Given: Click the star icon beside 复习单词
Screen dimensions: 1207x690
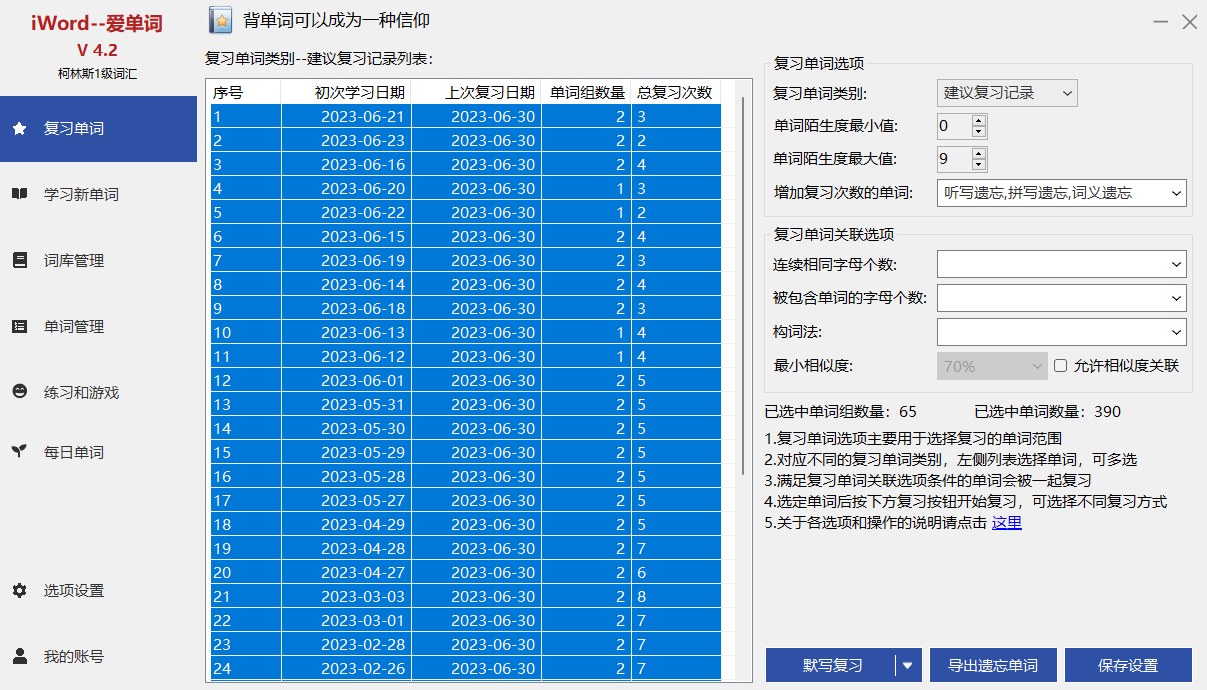Looking at the screenshot, I should click(19, 129).
